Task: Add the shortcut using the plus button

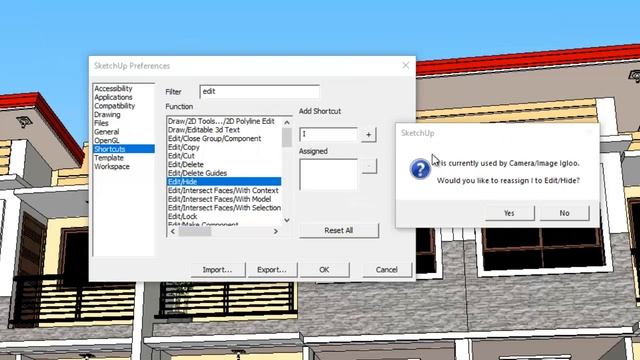Action: [368, 135]
